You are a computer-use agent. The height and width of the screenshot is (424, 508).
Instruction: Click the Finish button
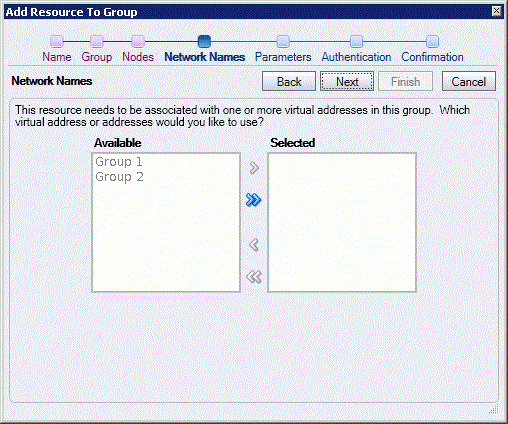coord(405,81)
